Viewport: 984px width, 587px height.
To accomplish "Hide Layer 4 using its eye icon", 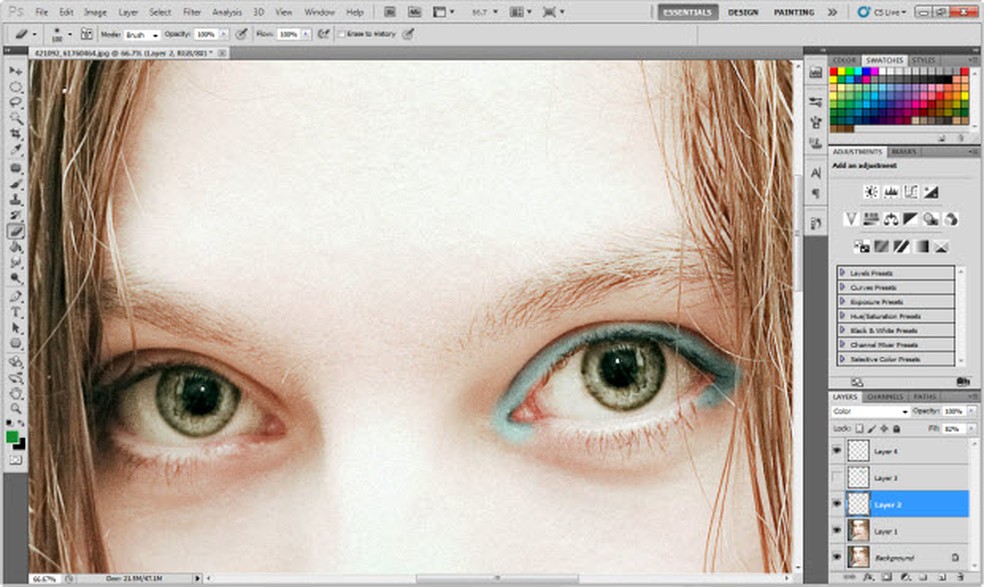I will [x=837, y=450].
